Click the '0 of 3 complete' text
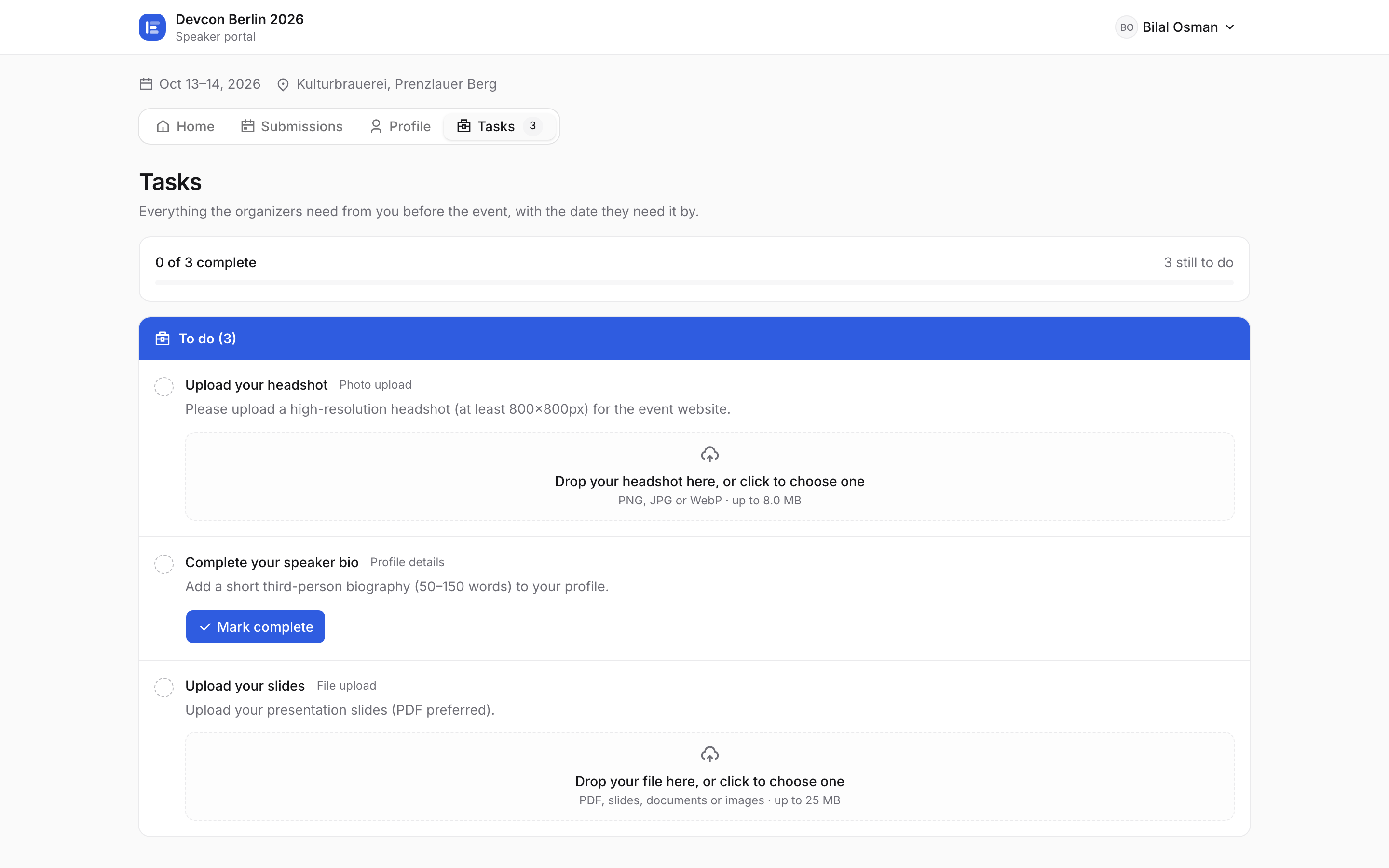 pyautogui.click(x=205, y=262)
